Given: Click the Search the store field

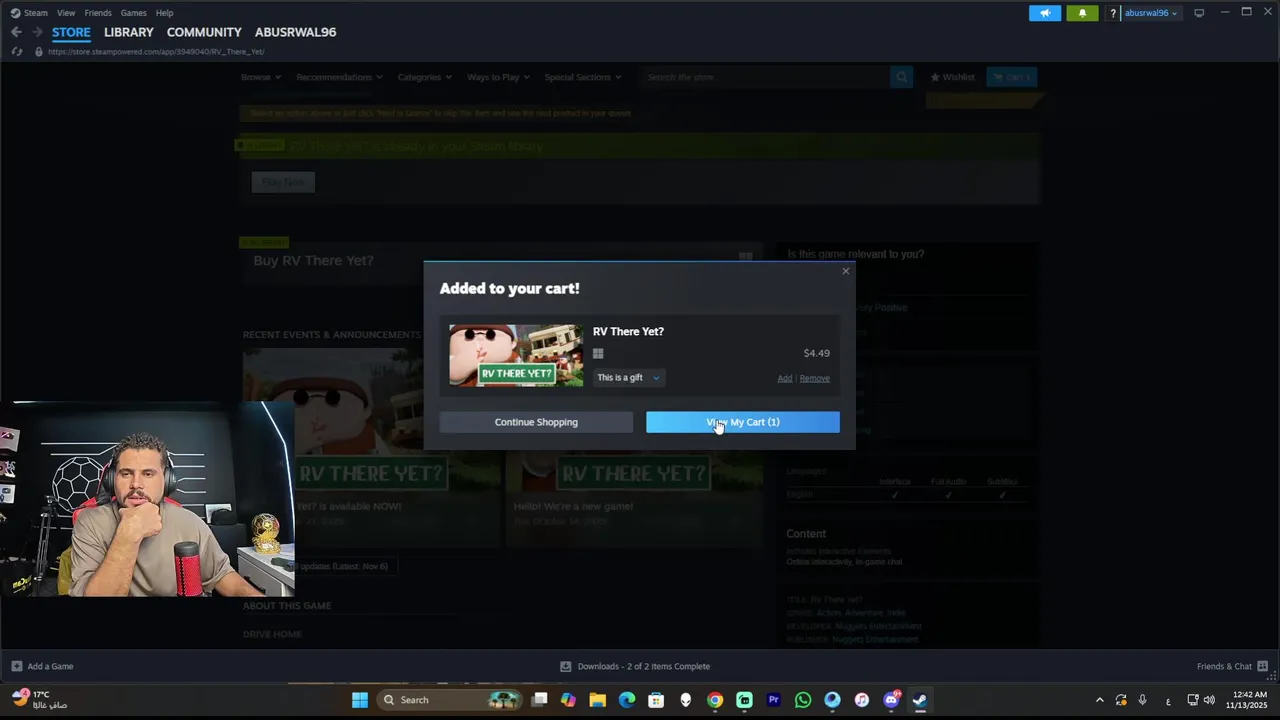Looking at the screenshot, I should click(765, 77).
